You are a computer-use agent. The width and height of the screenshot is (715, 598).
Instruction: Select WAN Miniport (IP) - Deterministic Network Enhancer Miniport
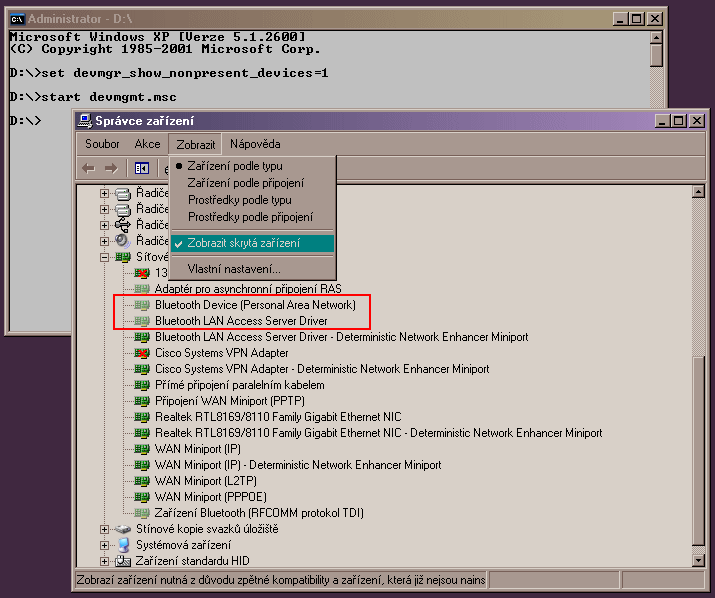click(298, 465)
